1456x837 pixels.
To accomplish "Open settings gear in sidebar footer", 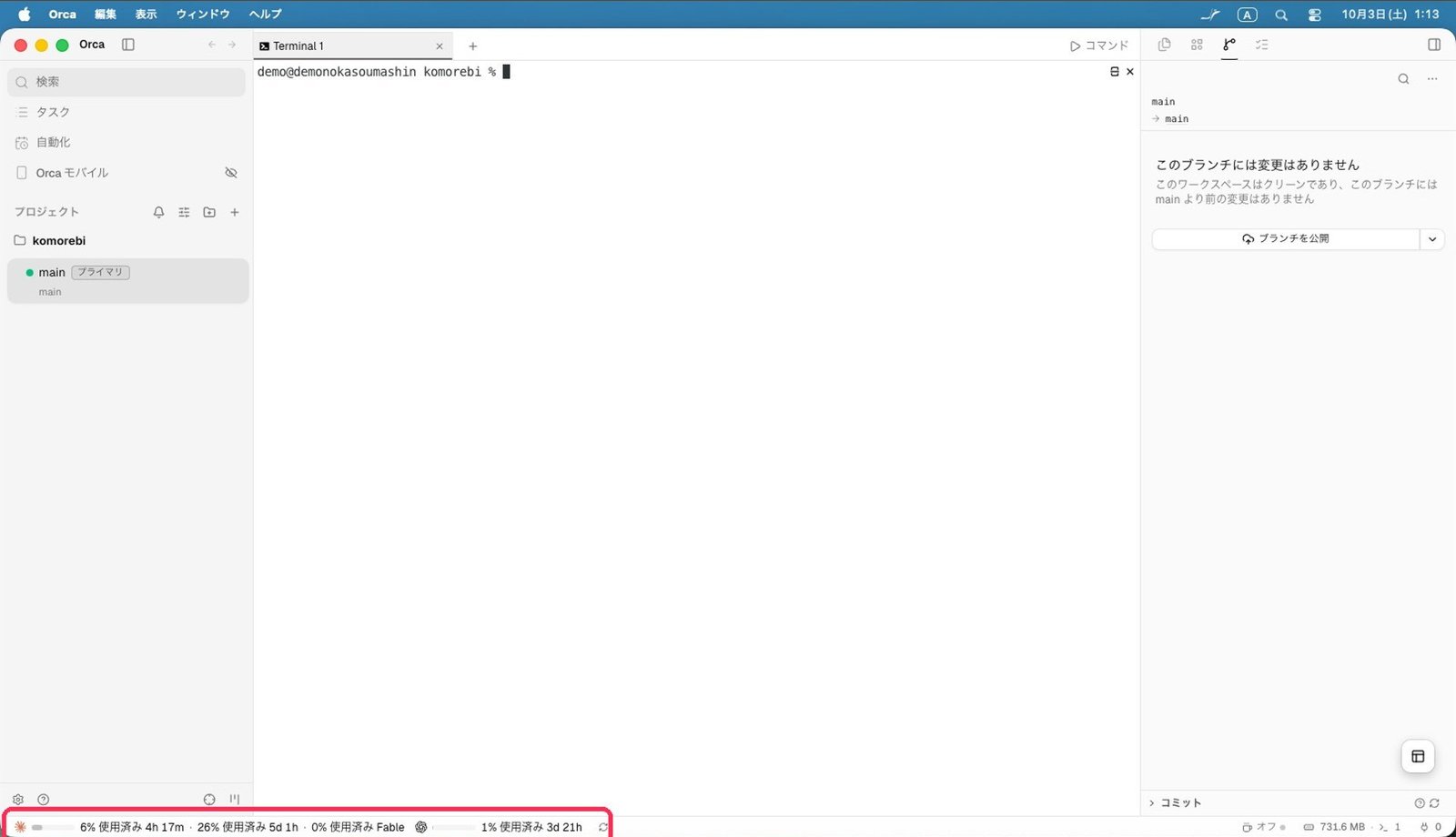I will tap(18, 800).
